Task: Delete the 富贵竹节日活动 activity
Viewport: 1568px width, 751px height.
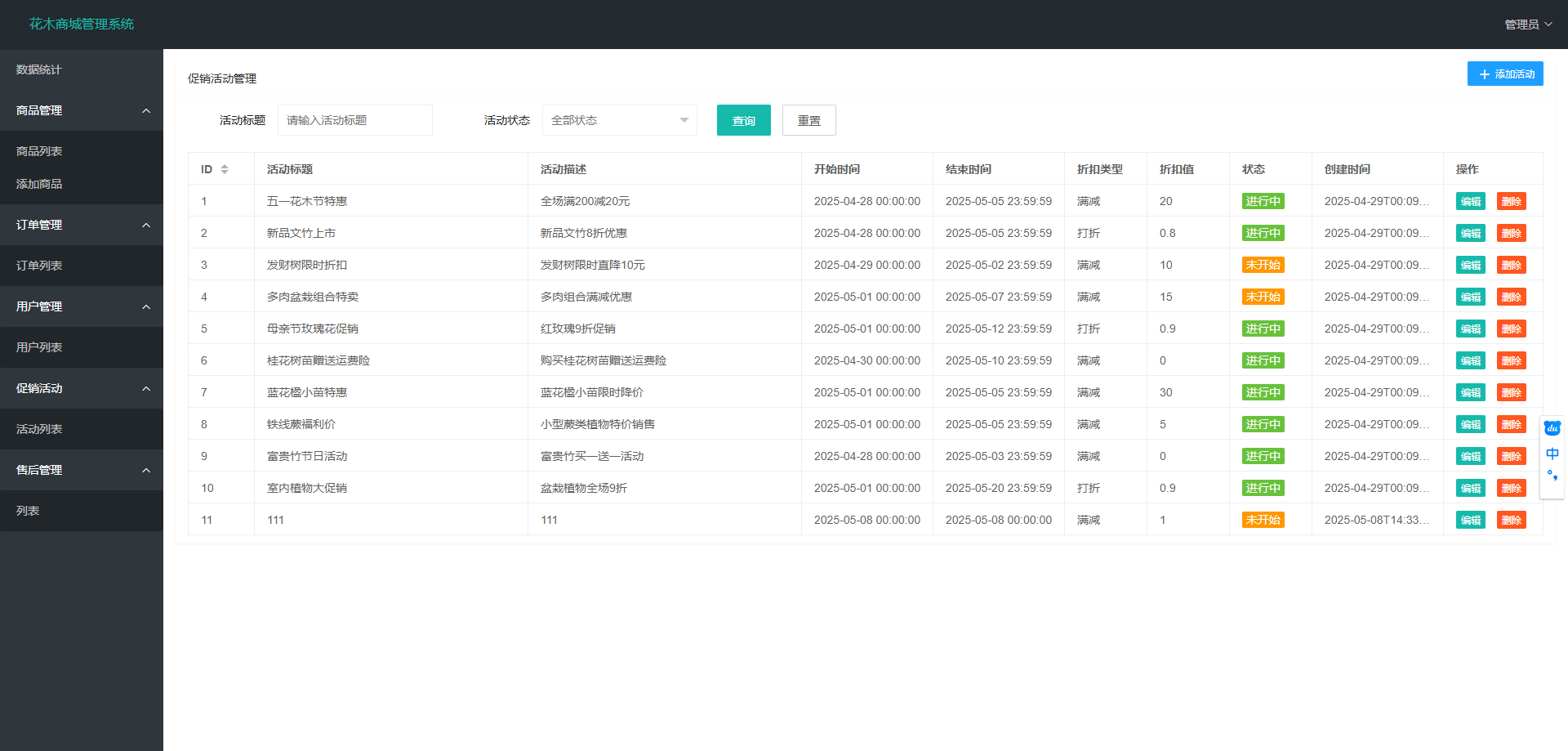Action: coord(1512,456)
